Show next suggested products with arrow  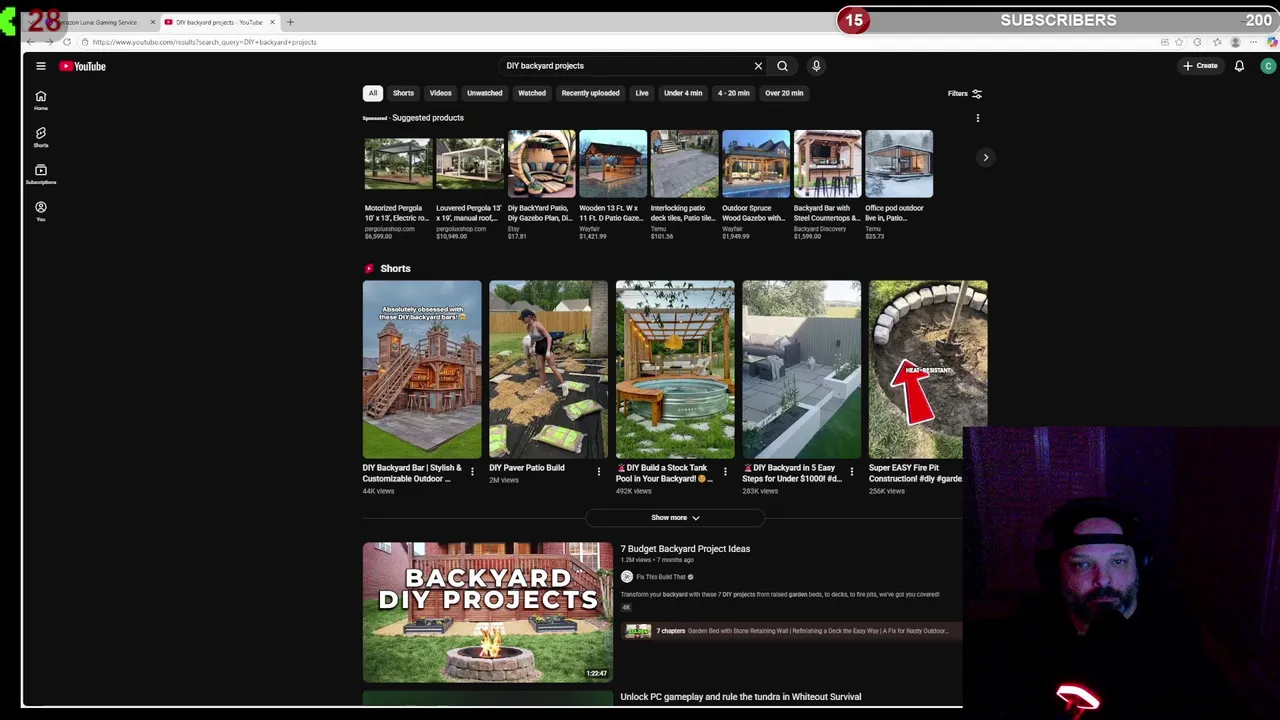coord(985,157)
